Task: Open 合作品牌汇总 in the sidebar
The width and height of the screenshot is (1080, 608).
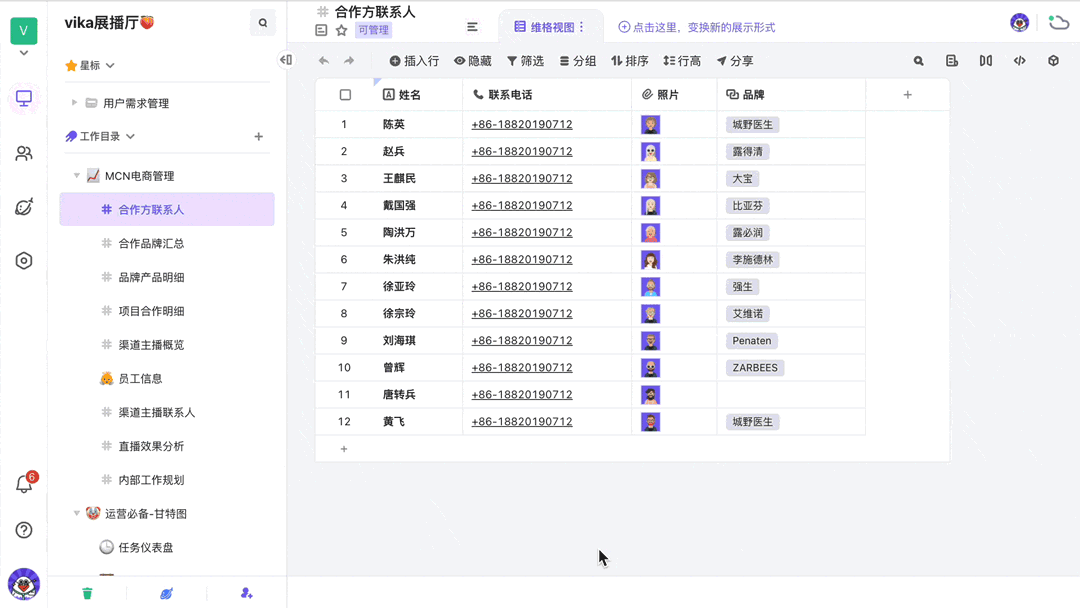Action: [x=151, y=244]
